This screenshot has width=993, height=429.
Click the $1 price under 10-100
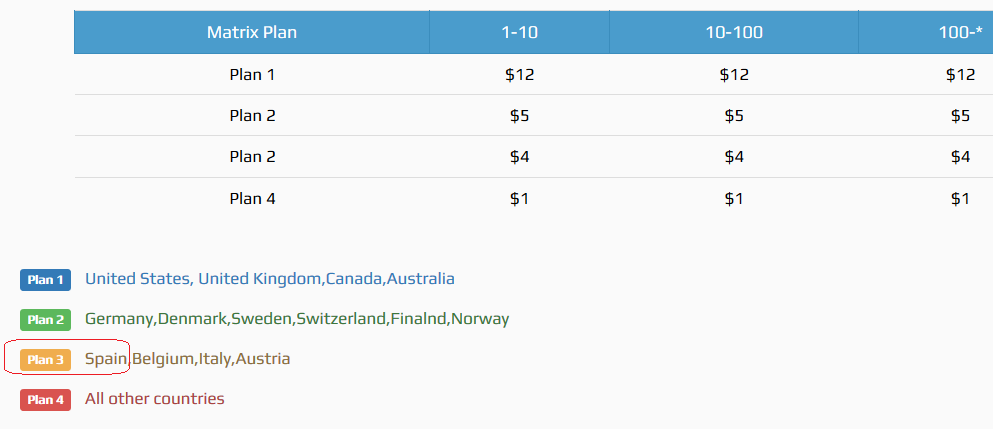point(734,198)
